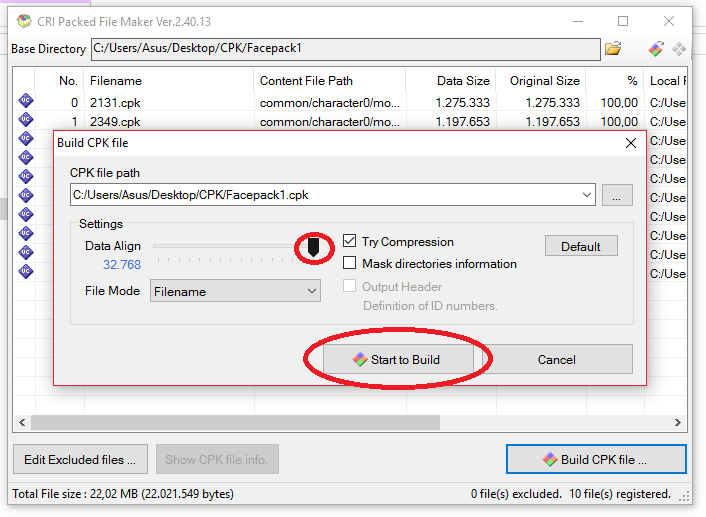
Task: Click the Base Directory path field
Action: [346, 49]
